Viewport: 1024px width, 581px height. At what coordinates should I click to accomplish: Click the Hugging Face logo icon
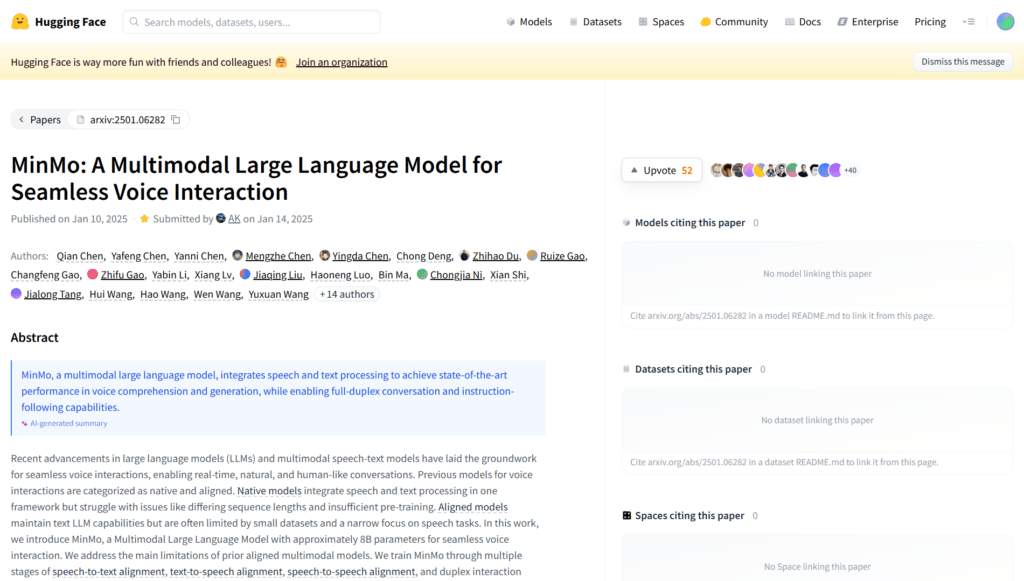pos(20,21)
